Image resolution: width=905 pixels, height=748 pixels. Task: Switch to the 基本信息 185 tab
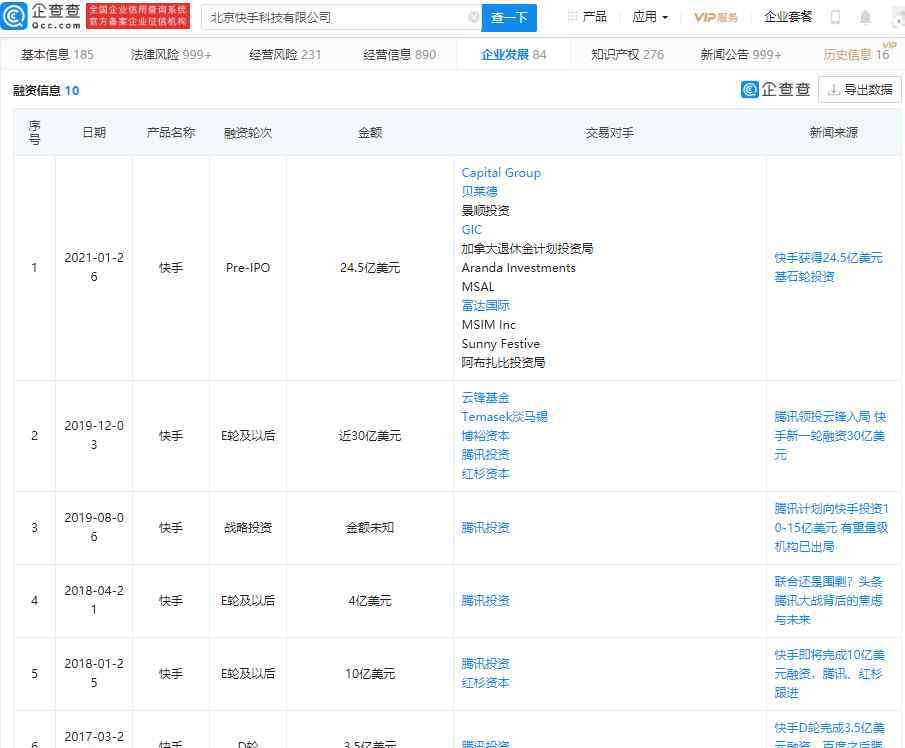[57, 55]
